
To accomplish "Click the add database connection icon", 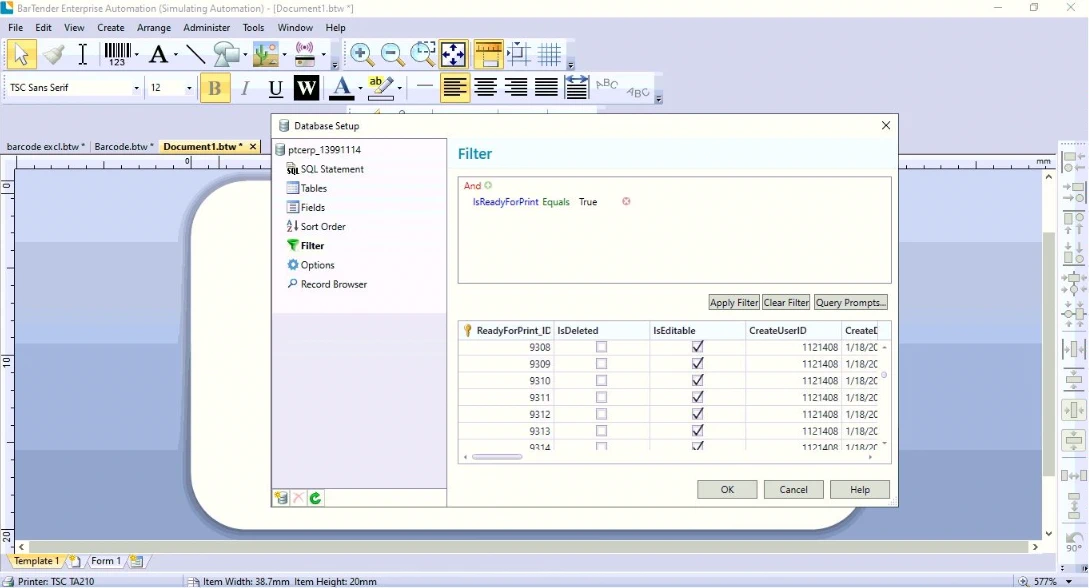I will [x=281, y=498].
